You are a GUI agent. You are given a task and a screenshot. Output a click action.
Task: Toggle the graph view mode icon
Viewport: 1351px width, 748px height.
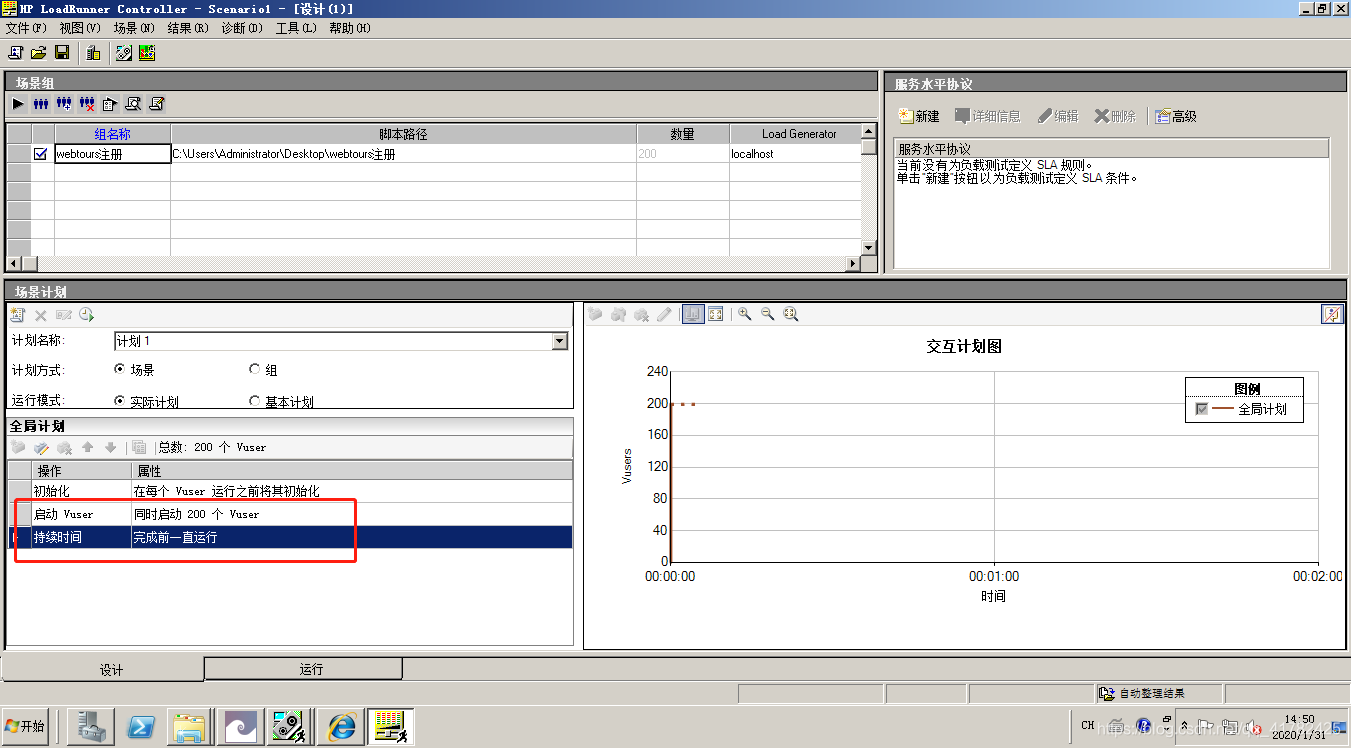(x=693, y=314)
